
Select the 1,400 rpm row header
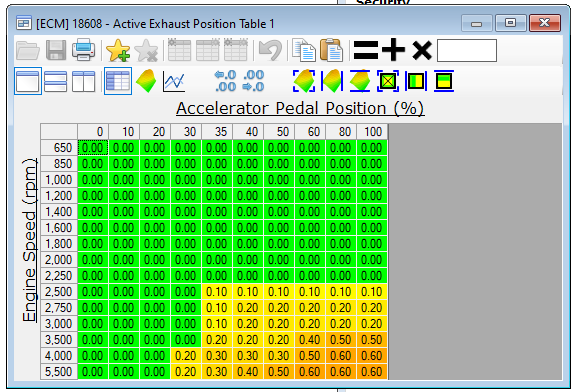tap(59, 212)
